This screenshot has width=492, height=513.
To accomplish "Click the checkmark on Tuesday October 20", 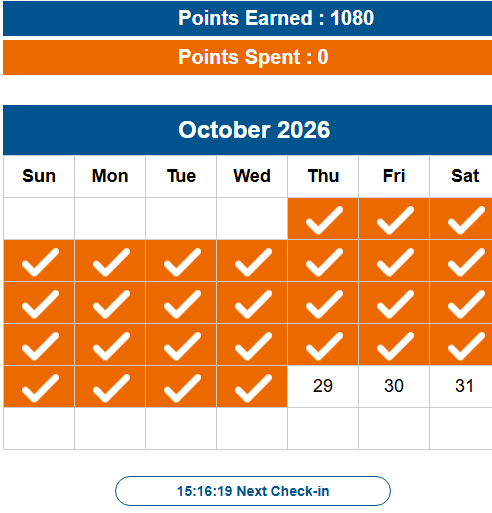I will [x=182, y=346].
